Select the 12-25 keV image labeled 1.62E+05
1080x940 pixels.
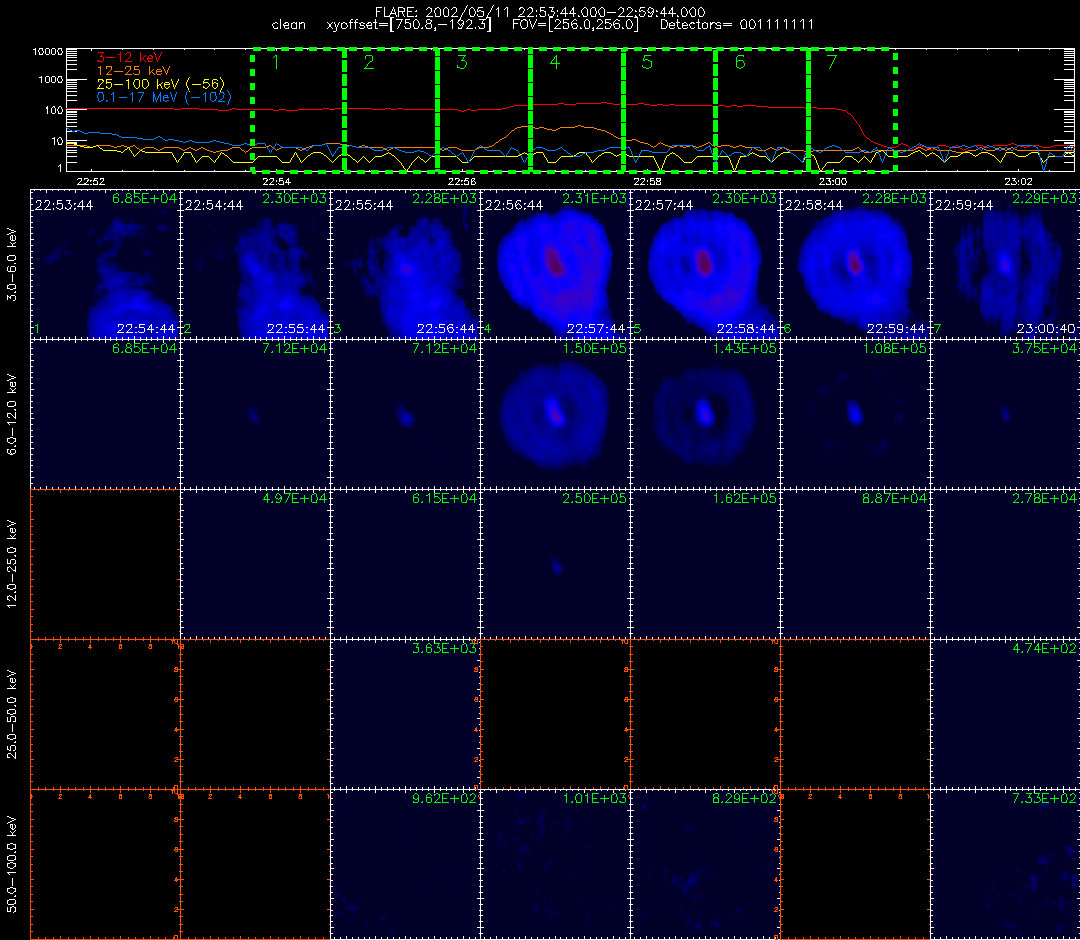tap(706, 564)
